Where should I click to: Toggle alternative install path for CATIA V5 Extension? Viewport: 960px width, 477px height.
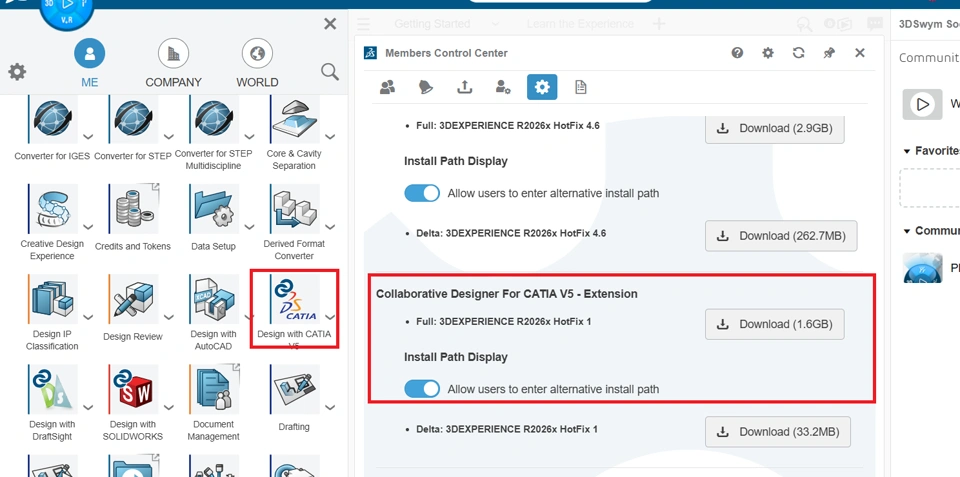tap(422, 389)
